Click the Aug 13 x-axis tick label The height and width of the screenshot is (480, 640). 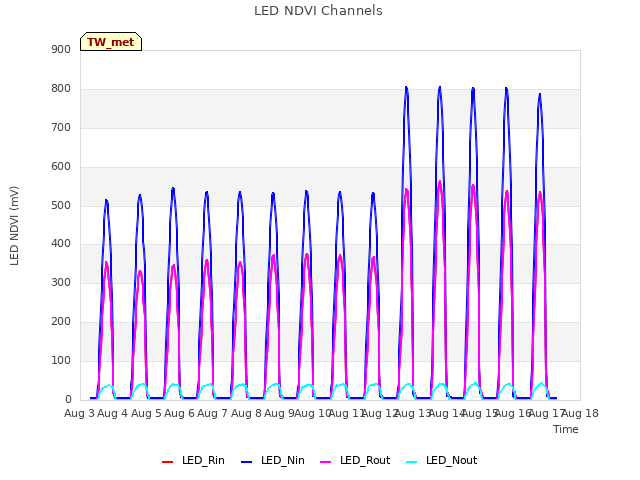pos(413,413)
